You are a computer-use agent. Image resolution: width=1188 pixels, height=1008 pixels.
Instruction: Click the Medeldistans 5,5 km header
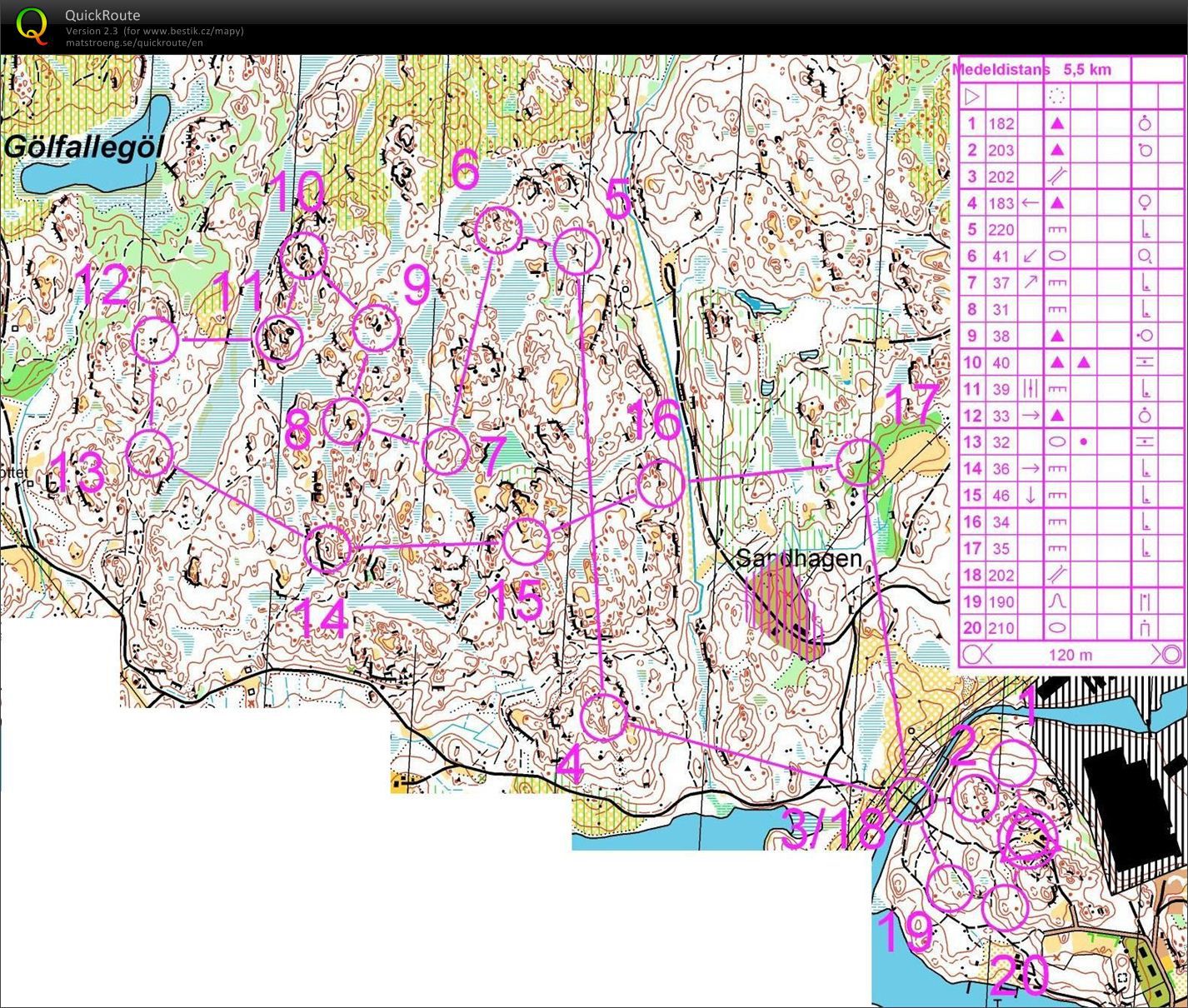(x=1032, y=70)
